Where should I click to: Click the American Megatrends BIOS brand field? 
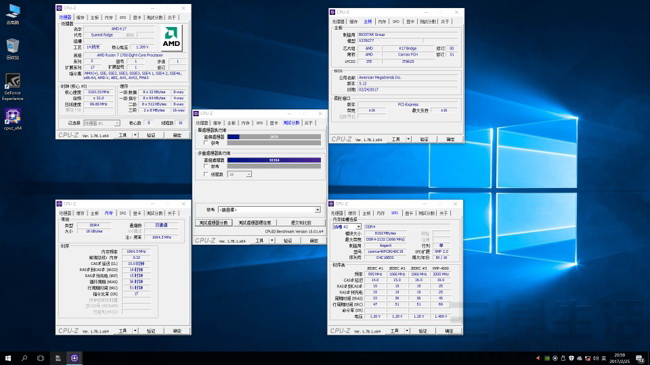pos(408,78)
